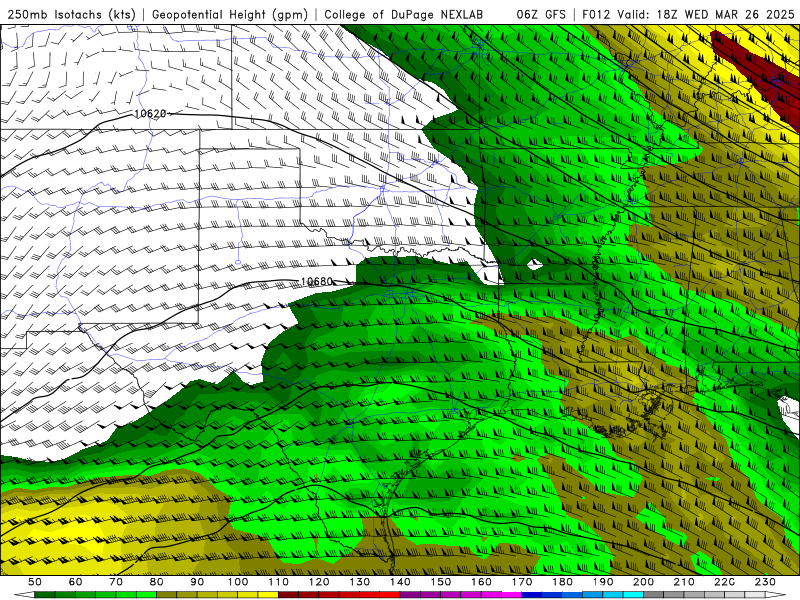Click the 120 value on the colorbar scale
This screenshot has height=600, width=800.
point(319,582)
